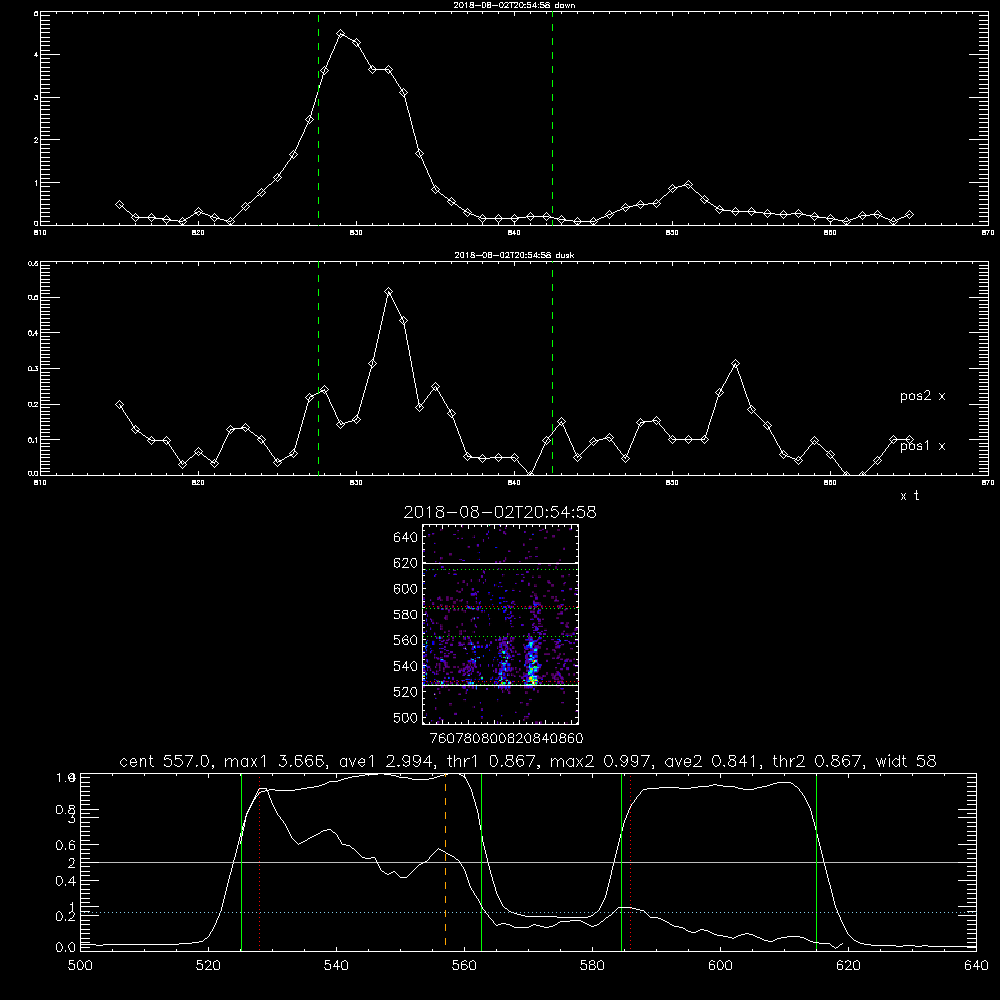Click the bottom plot x-axis label 640
This screenshot has height=1000, width=1000.
tap(976, 966)
